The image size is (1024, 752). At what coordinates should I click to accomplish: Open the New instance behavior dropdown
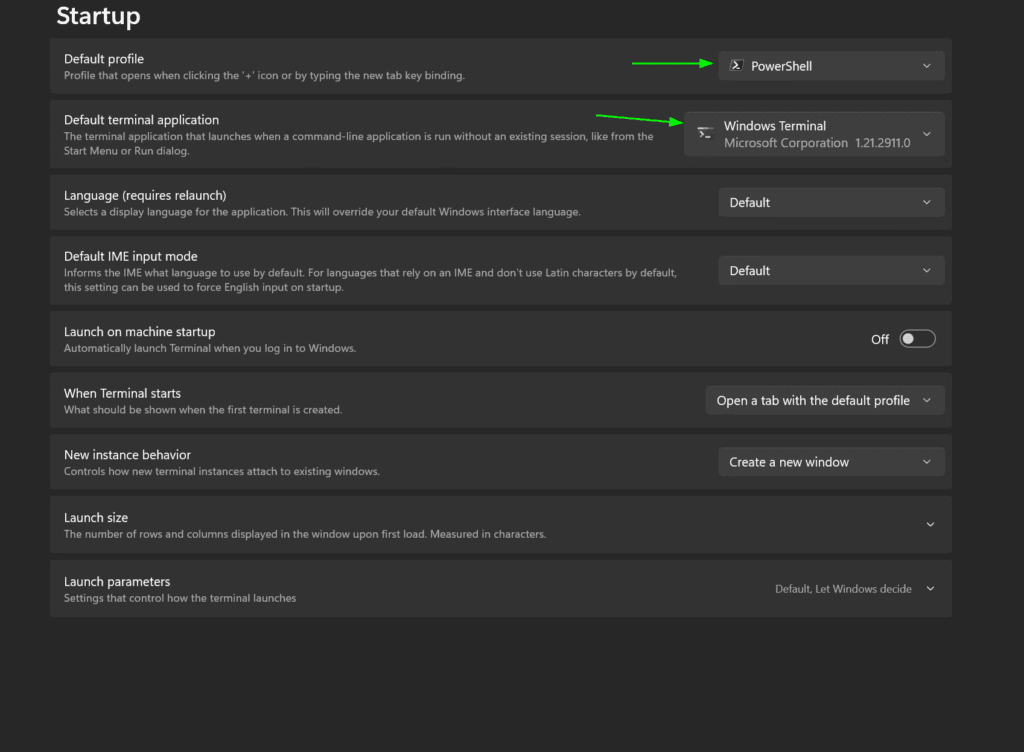(x=831, y=462)
